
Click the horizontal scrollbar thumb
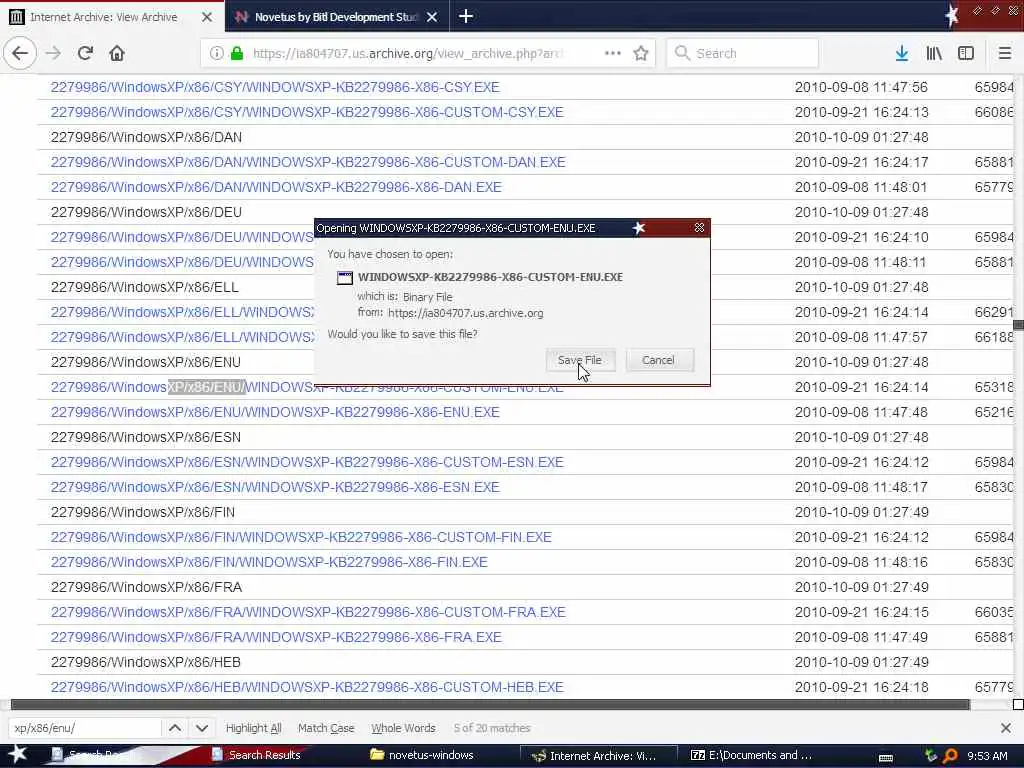(x=490, y=704)
